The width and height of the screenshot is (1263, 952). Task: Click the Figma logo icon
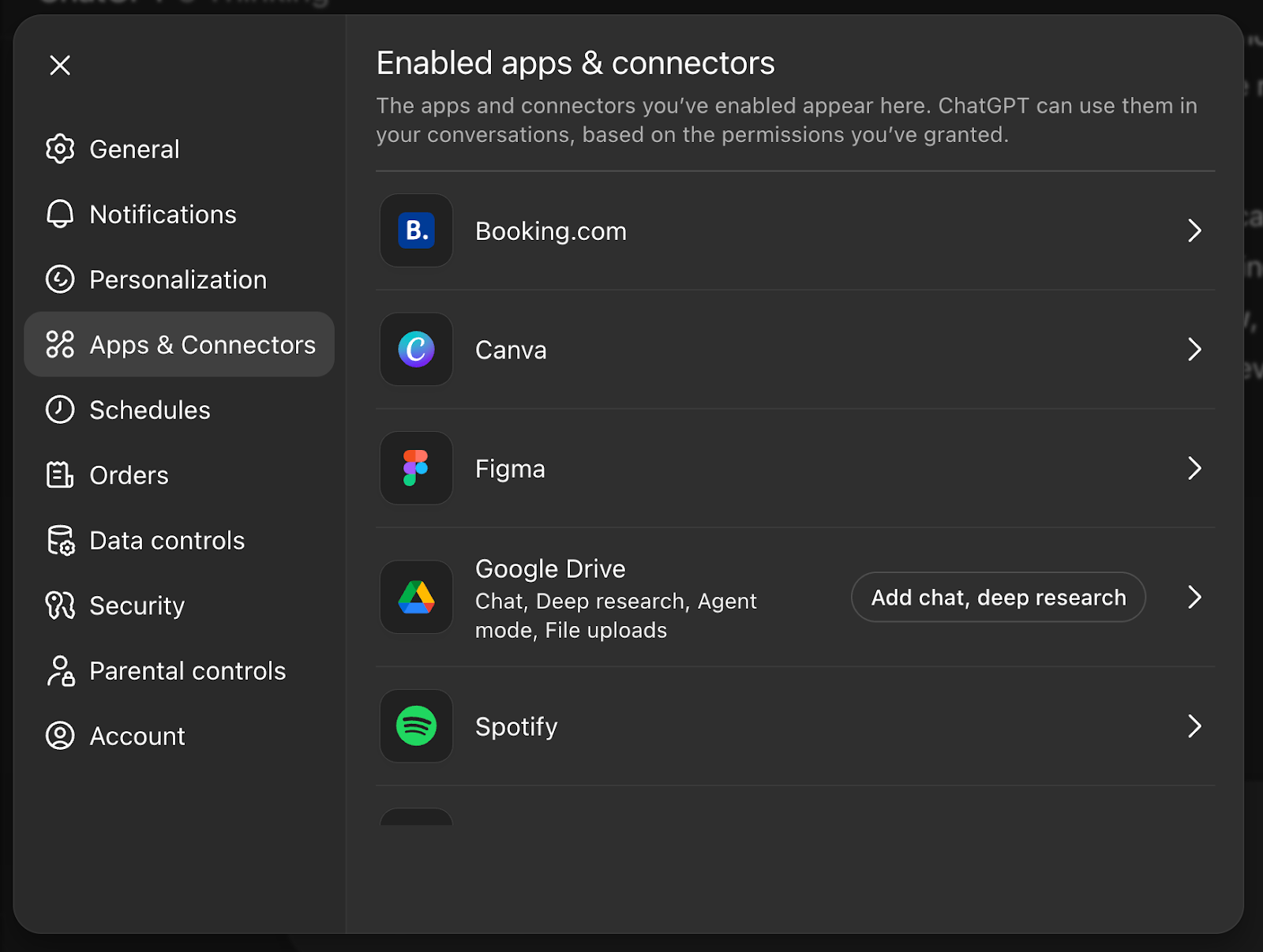[416, 468]
